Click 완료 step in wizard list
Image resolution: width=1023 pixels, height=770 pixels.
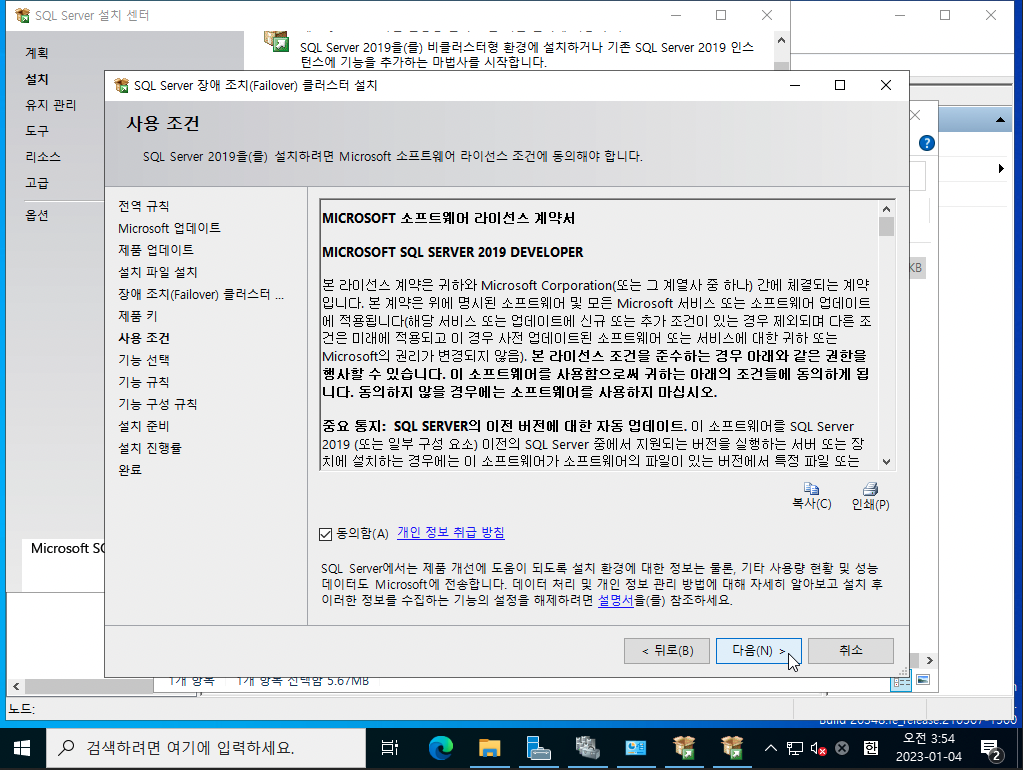click(x=130, y=470)
